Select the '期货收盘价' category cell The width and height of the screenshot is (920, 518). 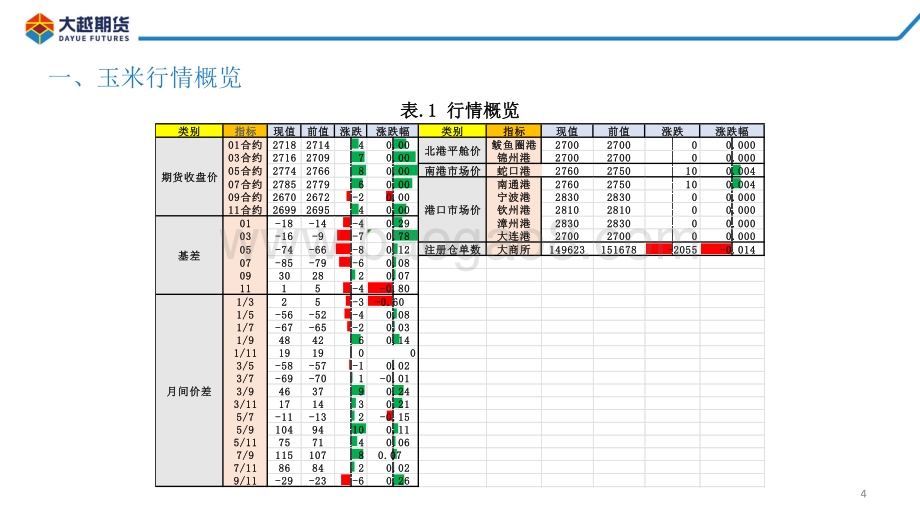click(189, 177)
